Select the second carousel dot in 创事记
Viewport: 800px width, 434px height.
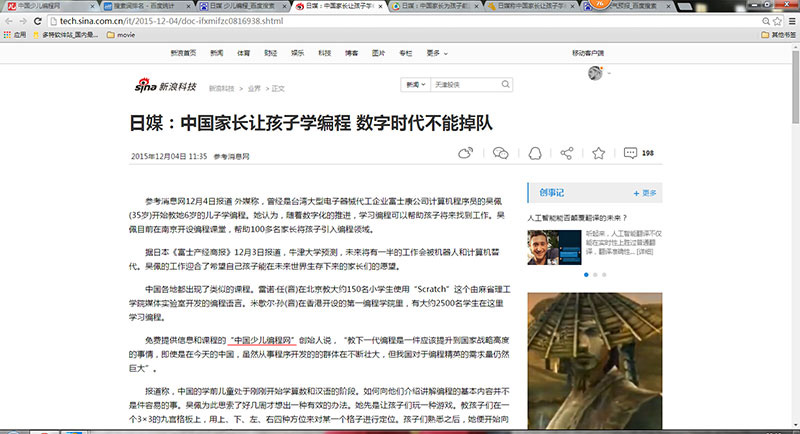[x=595, y=275]
